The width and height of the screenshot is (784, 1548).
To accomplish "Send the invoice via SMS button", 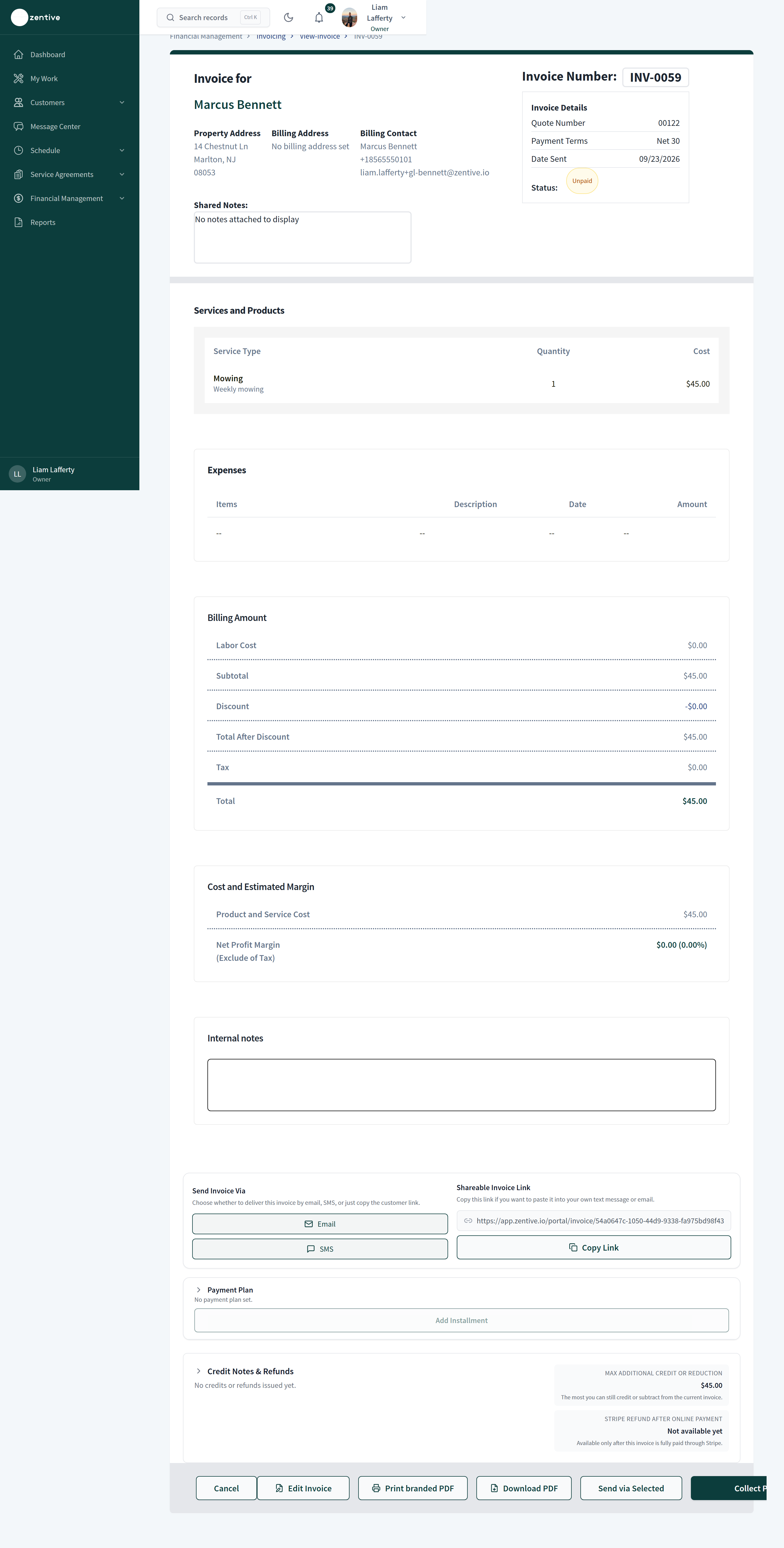I will click(x=320, y=1248).
